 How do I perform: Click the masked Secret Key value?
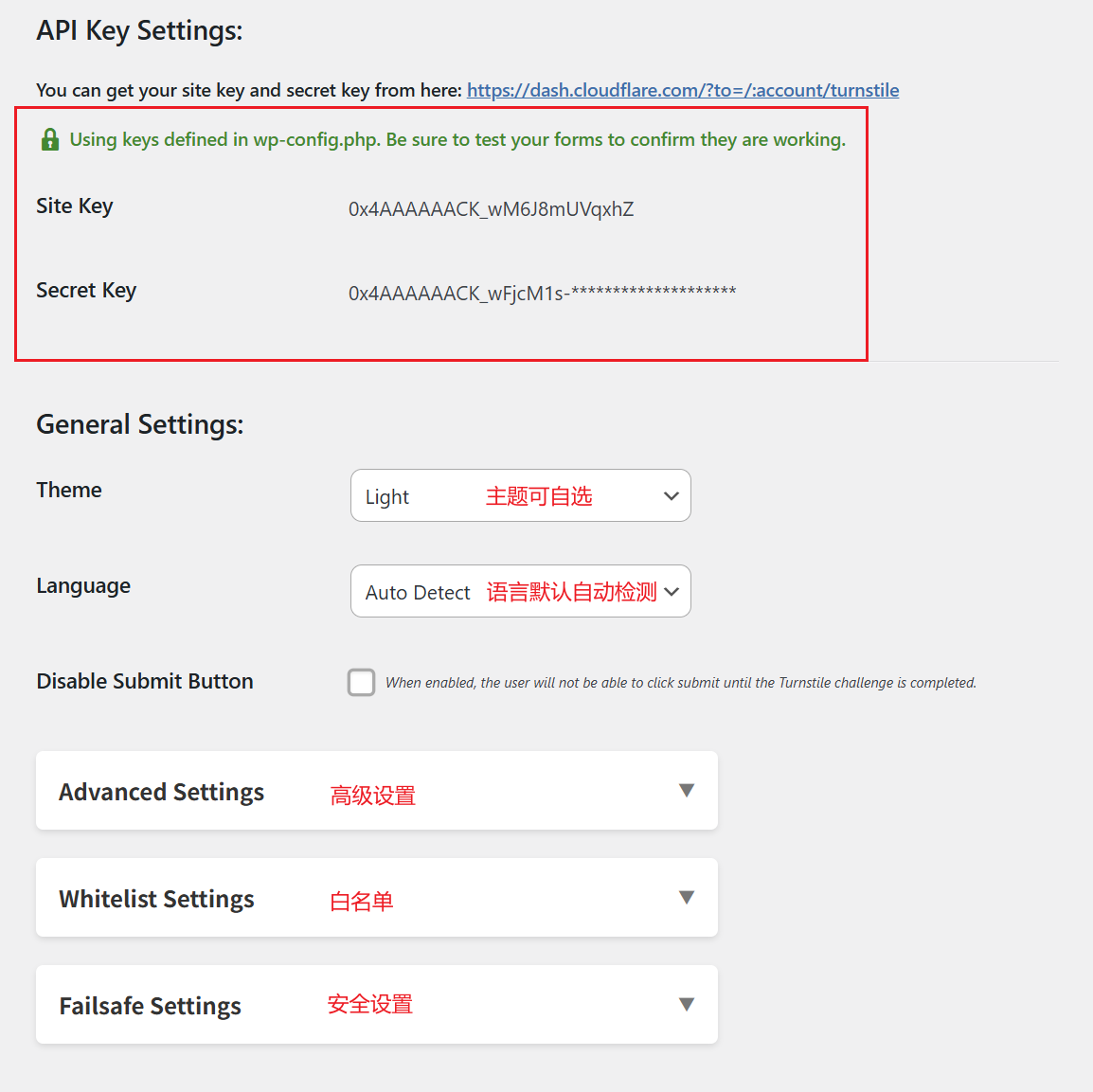coord(542,293)
